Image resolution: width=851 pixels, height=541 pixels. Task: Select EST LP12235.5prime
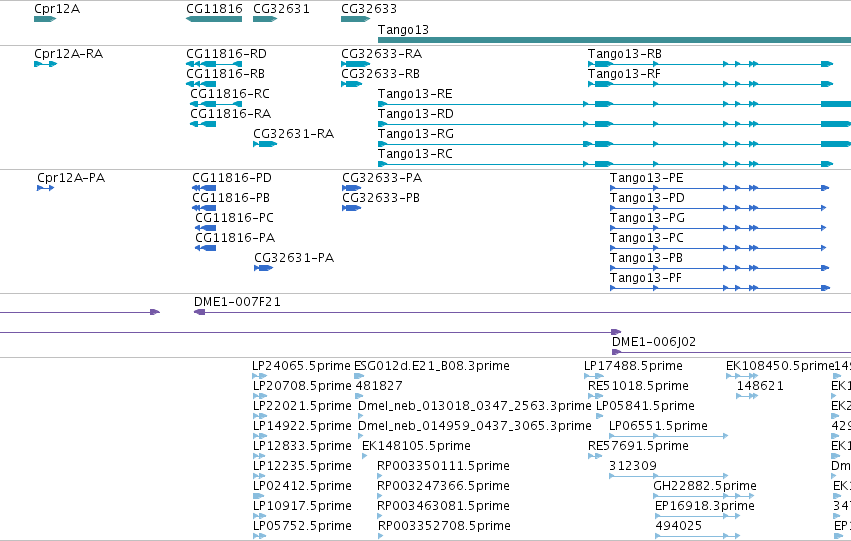(x=302, y=466)
